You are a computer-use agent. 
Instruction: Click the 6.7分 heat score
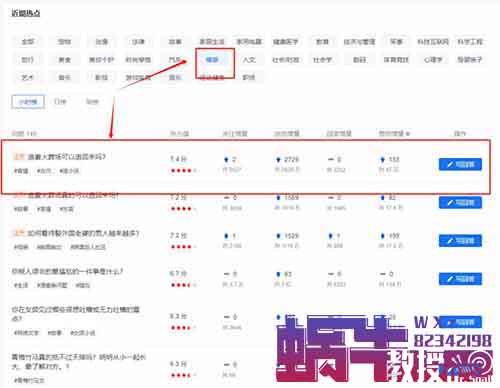179,274
